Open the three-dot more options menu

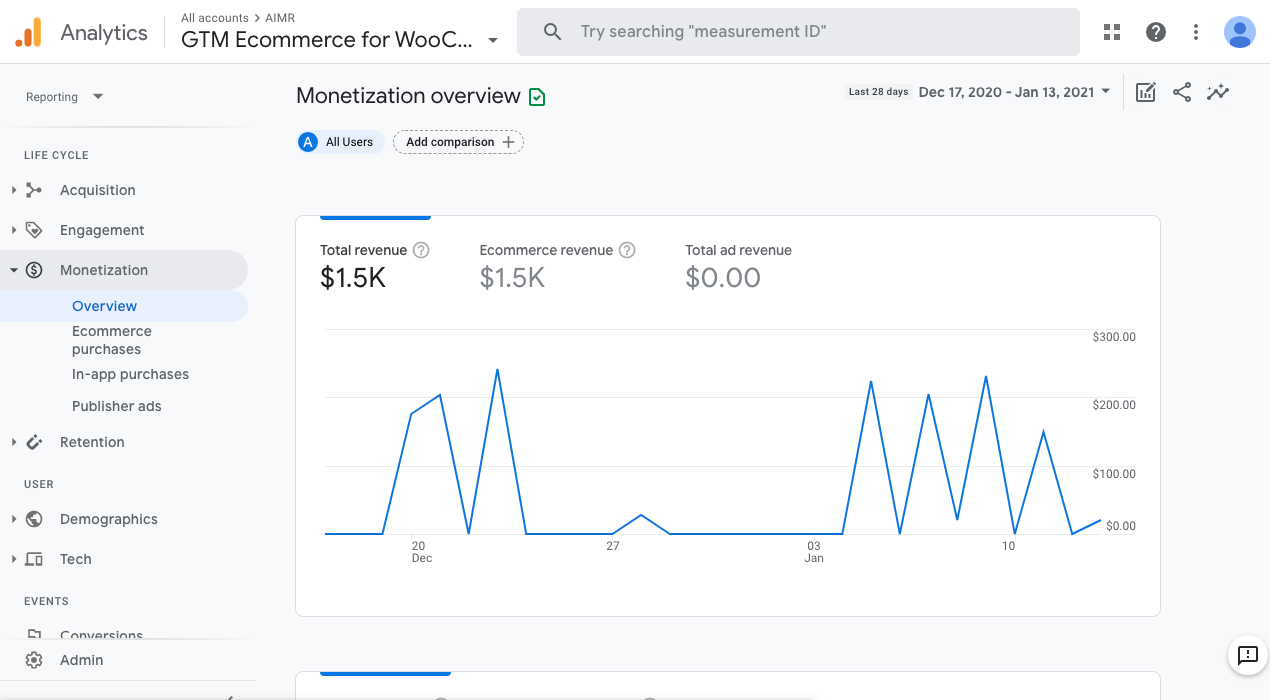(x=1196, y=32)
